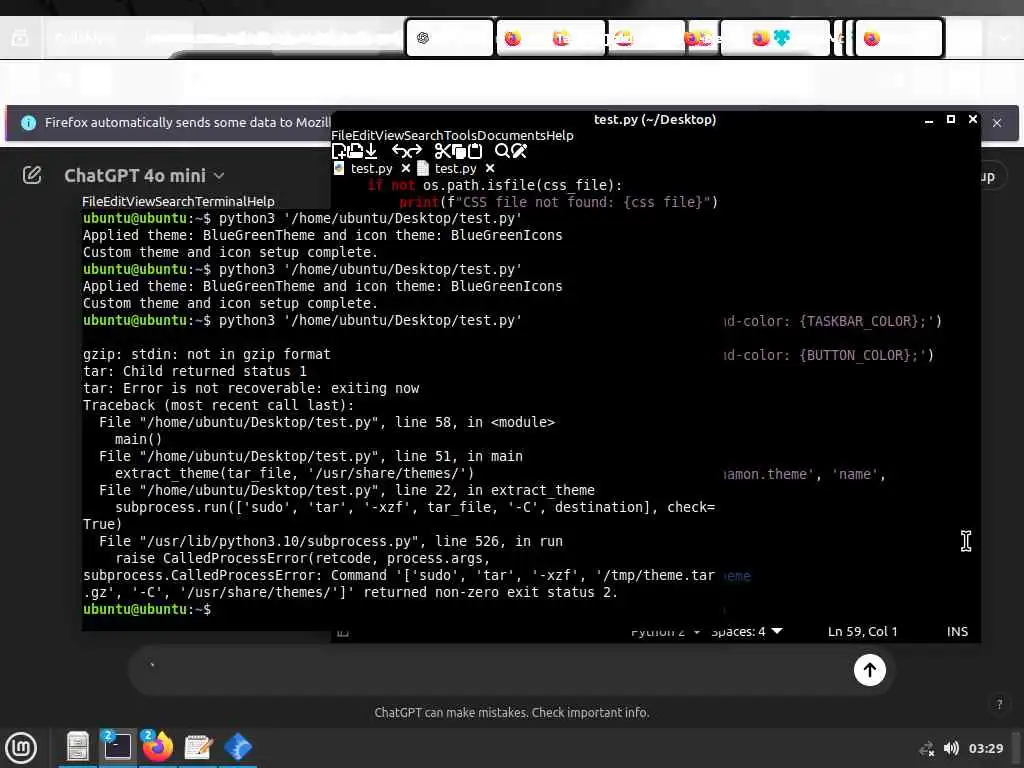
Task: Send the ChatGPT message with arrow button
Action: click(869, 670)
